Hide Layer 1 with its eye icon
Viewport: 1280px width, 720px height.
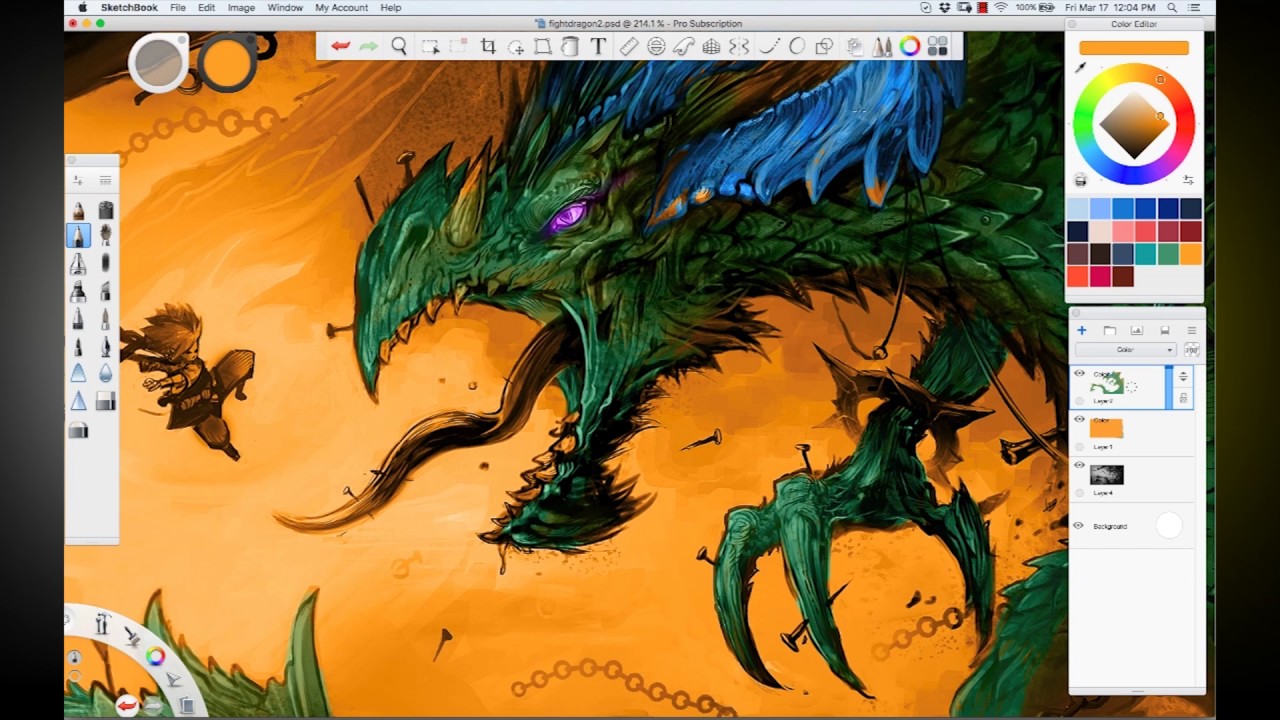point(1078,420)
